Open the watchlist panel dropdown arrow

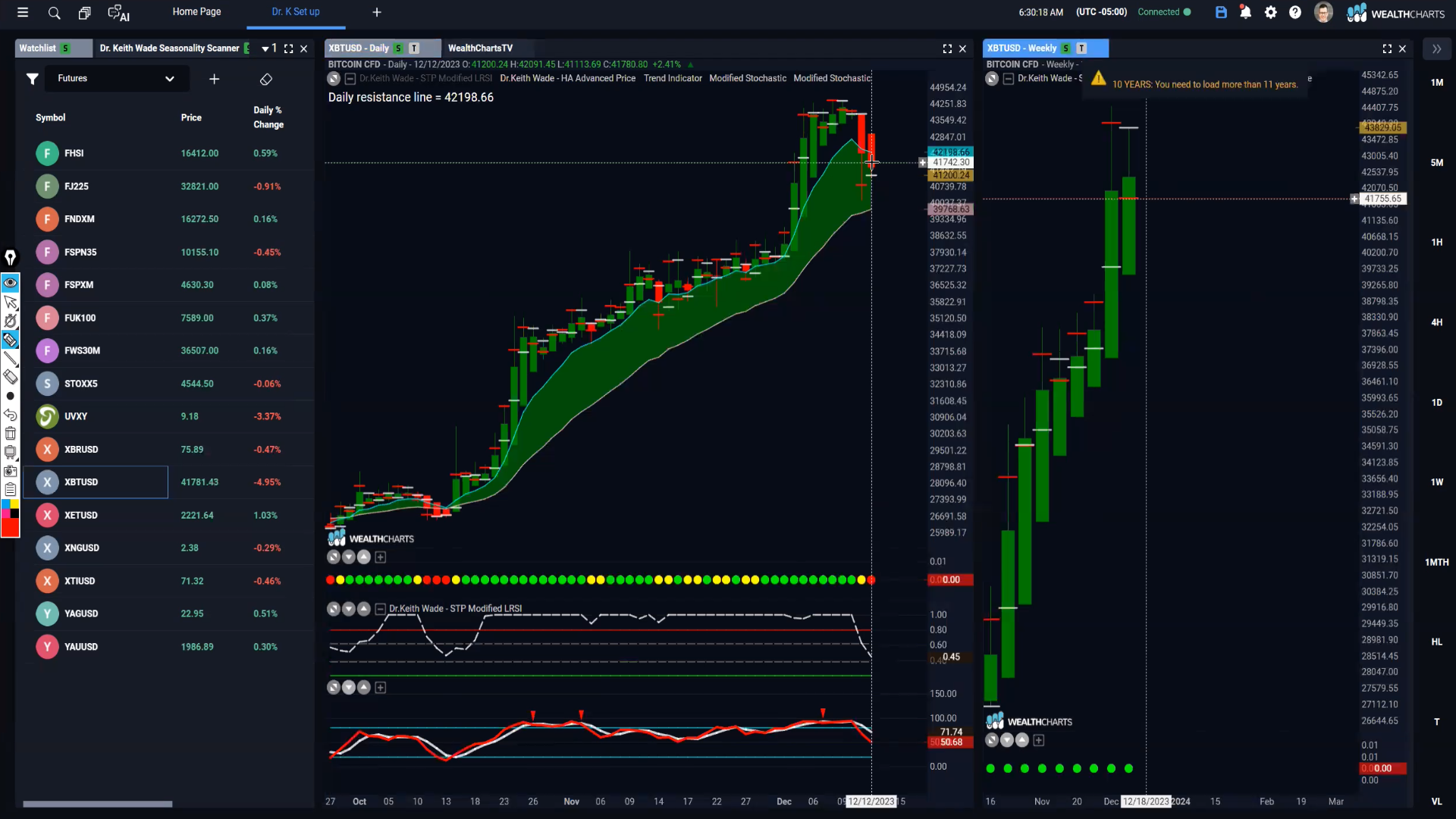point(265,49)
